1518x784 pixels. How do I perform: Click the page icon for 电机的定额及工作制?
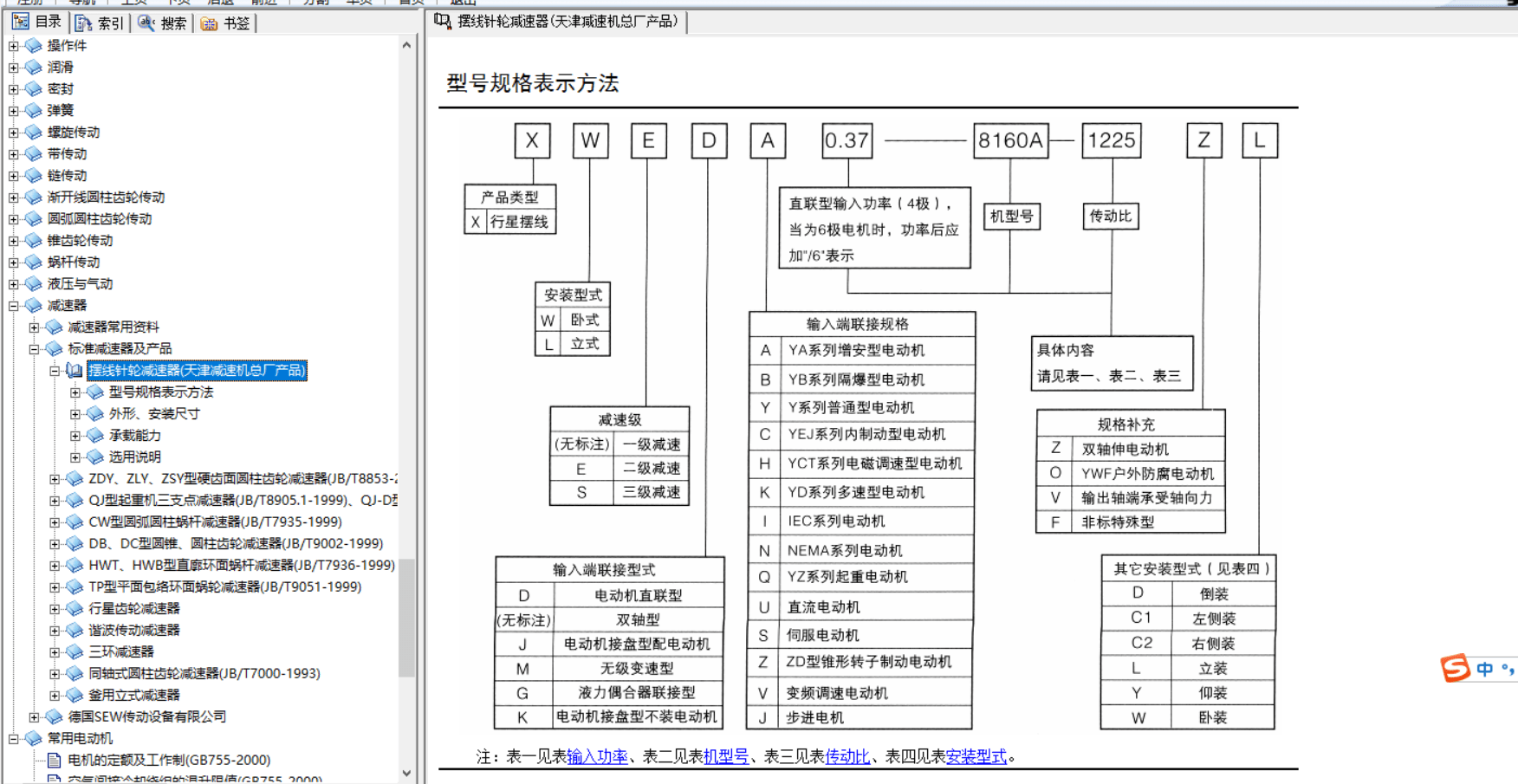pyautogui.click(x=54, y=760)
